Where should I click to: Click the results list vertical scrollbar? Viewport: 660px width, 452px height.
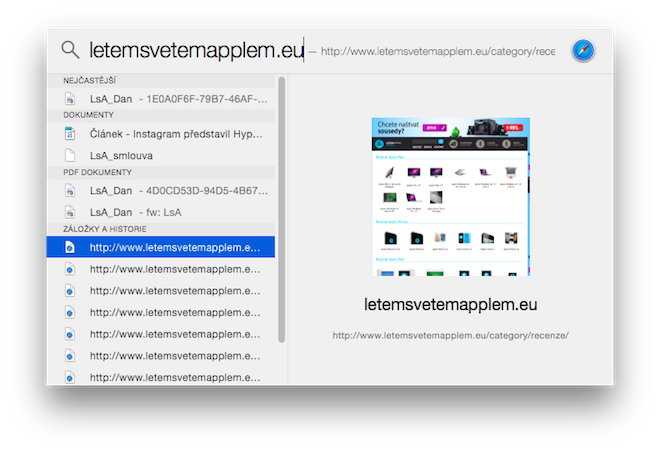(282, 209)
